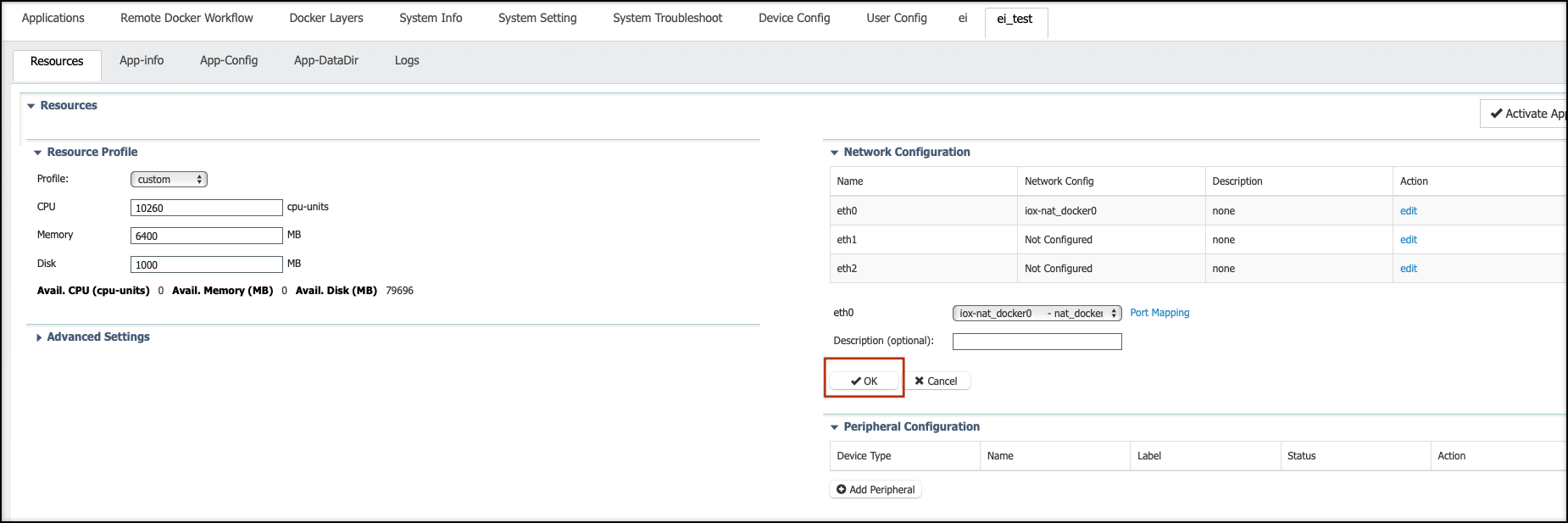Switch to User Config tab
The height and width of the screenshot is (523, 1568).
click(x=897, y=18)
